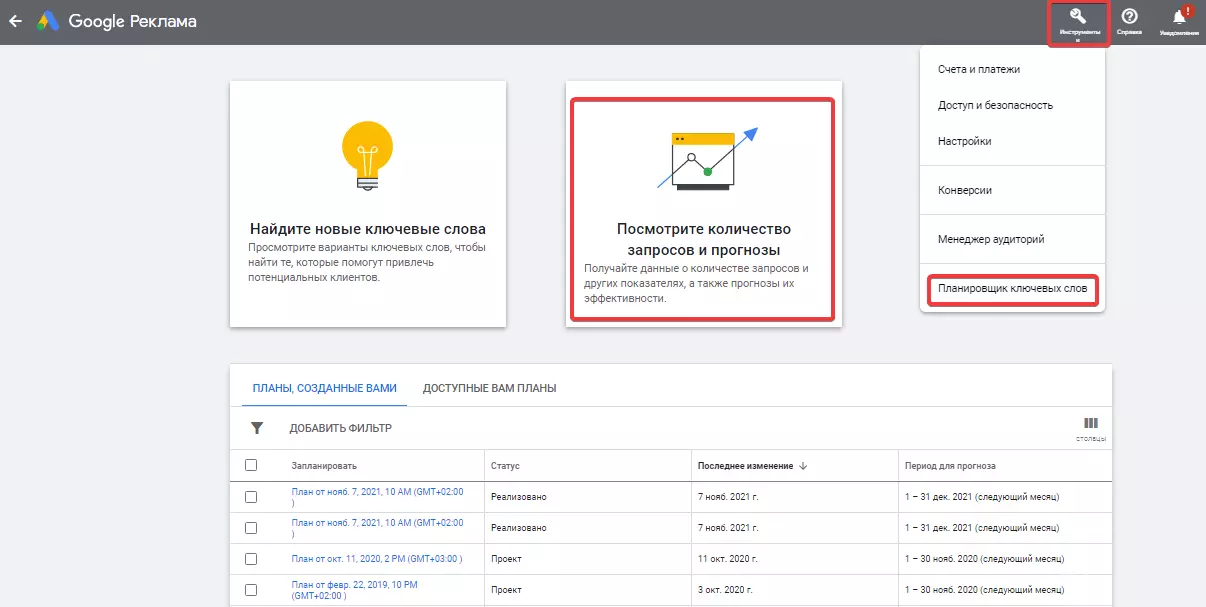Check the second нояб. 7, 2021 plan row

(251, 527)
